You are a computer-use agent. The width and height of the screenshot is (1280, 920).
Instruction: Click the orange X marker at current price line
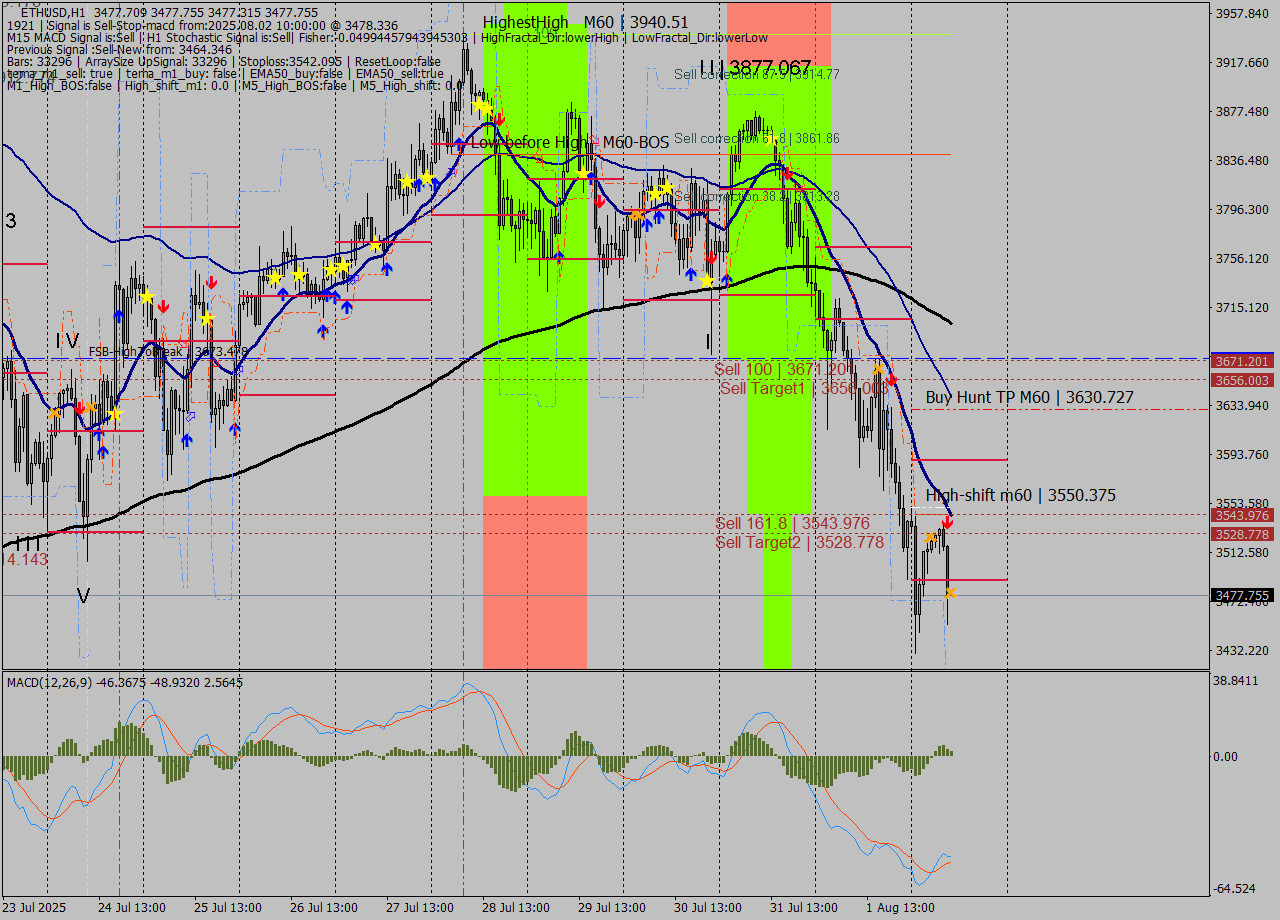950,593
